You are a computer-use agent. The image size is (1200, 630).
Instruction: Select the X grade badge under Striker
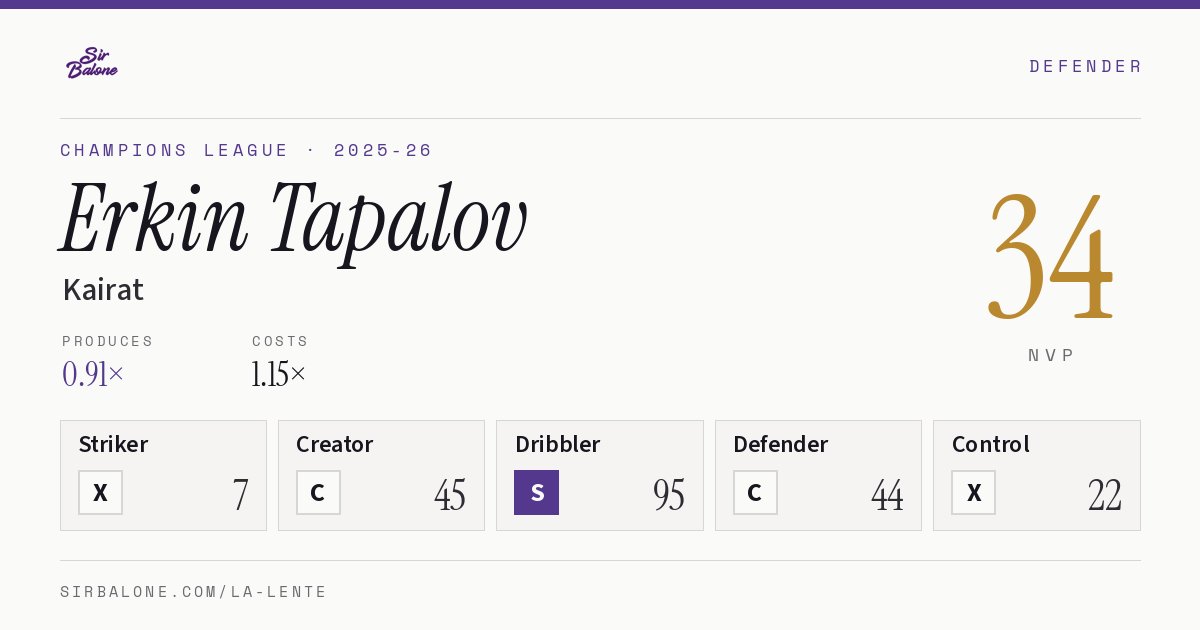click(x=100, y=493)
